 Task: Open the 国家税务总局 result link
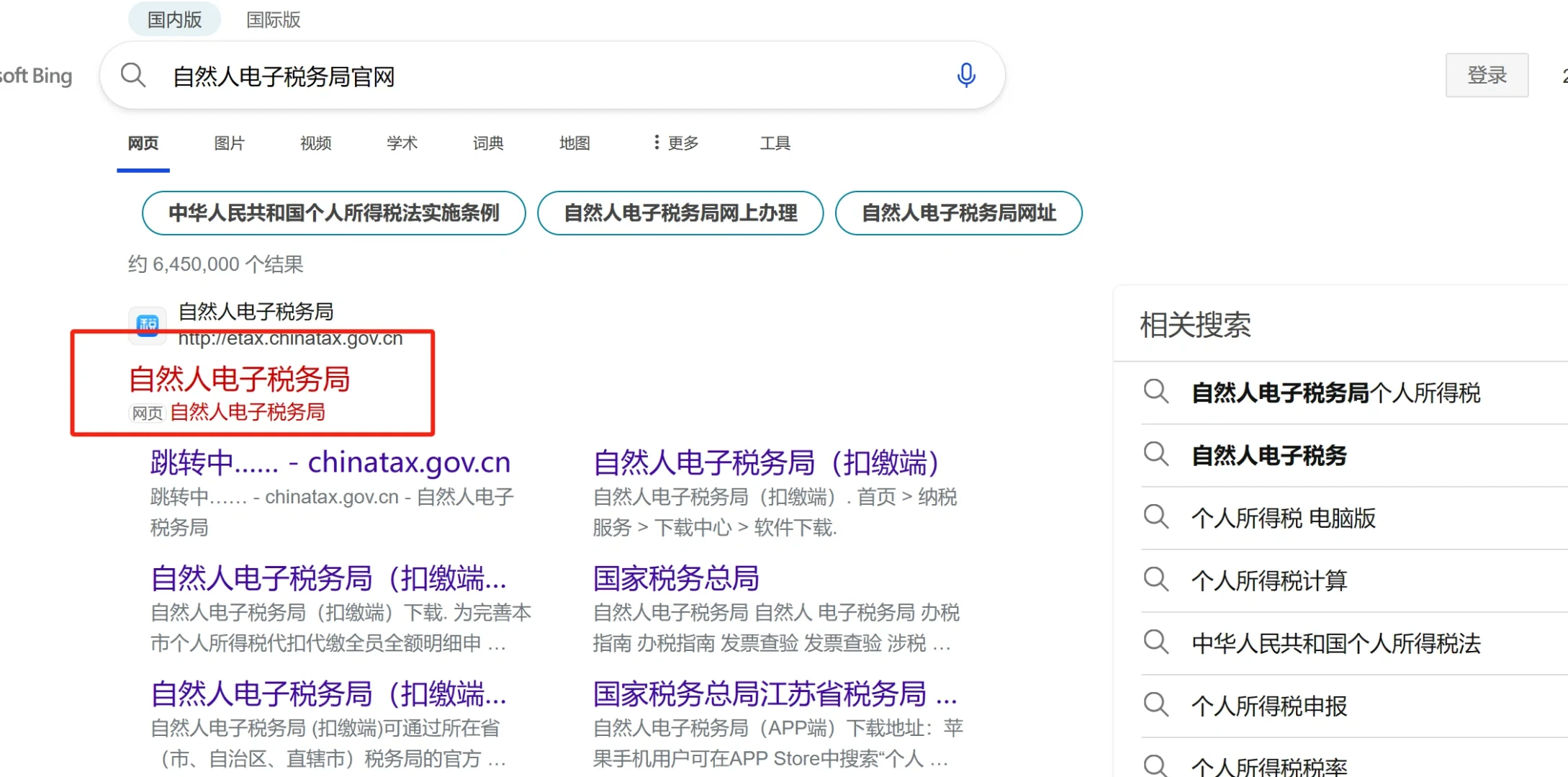pos(675,578)
